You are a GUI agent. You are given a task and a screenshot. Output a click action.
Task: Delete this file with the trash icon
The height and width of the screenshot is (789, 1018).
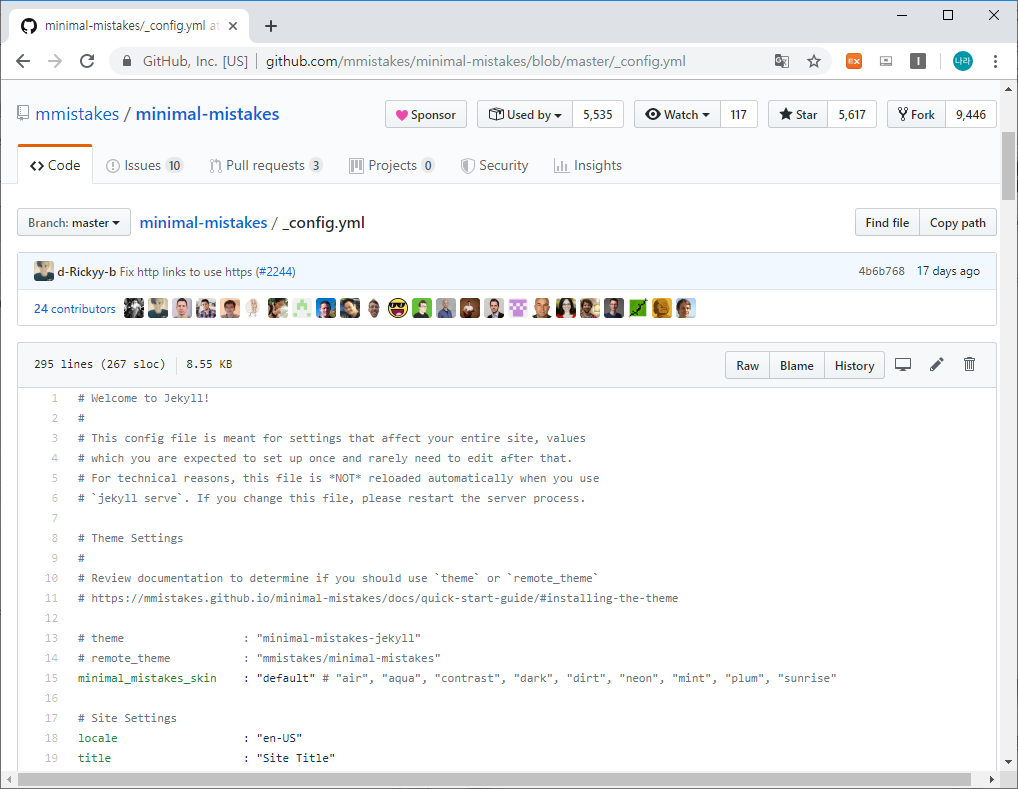click(969, 364)
